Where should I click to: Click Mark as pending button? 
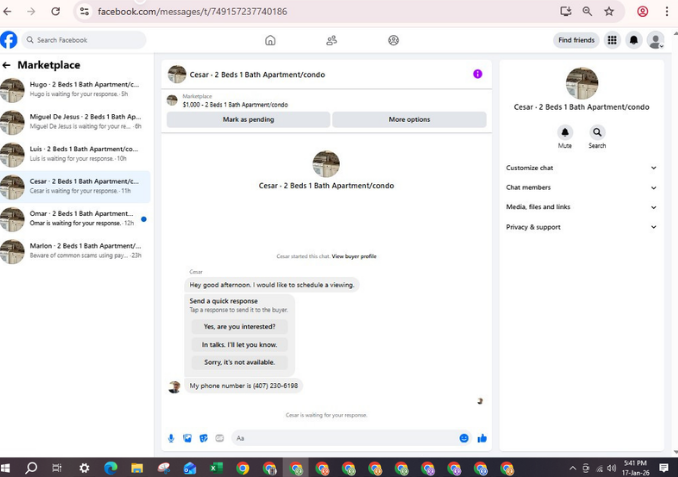tap(248, 119)
